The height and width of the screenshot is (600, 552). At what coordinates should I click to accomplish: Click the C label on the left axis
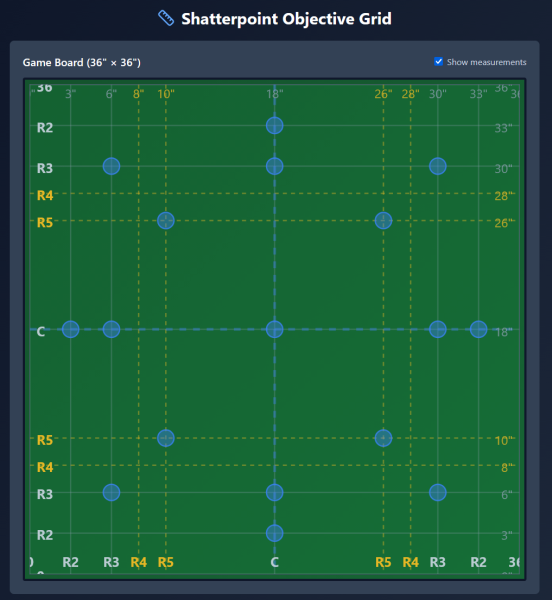(41, 332)
